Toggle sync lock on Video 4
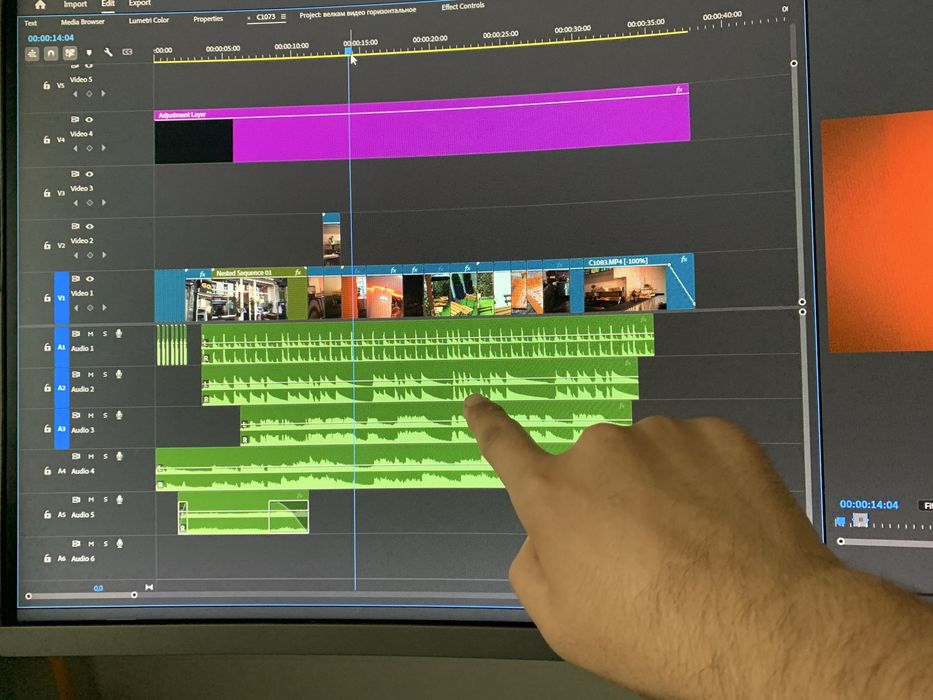This screenshot has height=700, width=933. 75,119
